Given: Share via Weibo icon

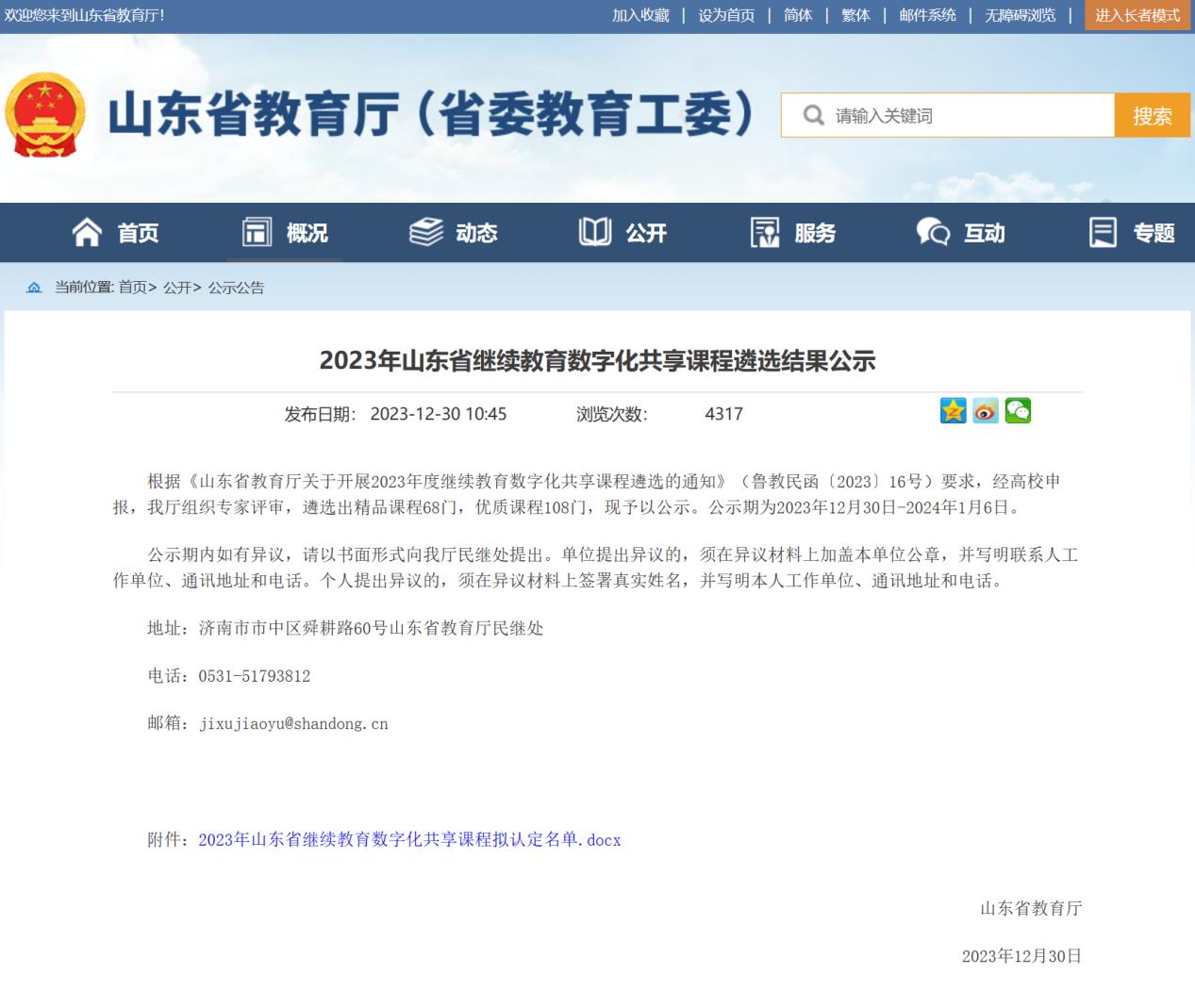Looking at the screenshot, I should point(986,411).
